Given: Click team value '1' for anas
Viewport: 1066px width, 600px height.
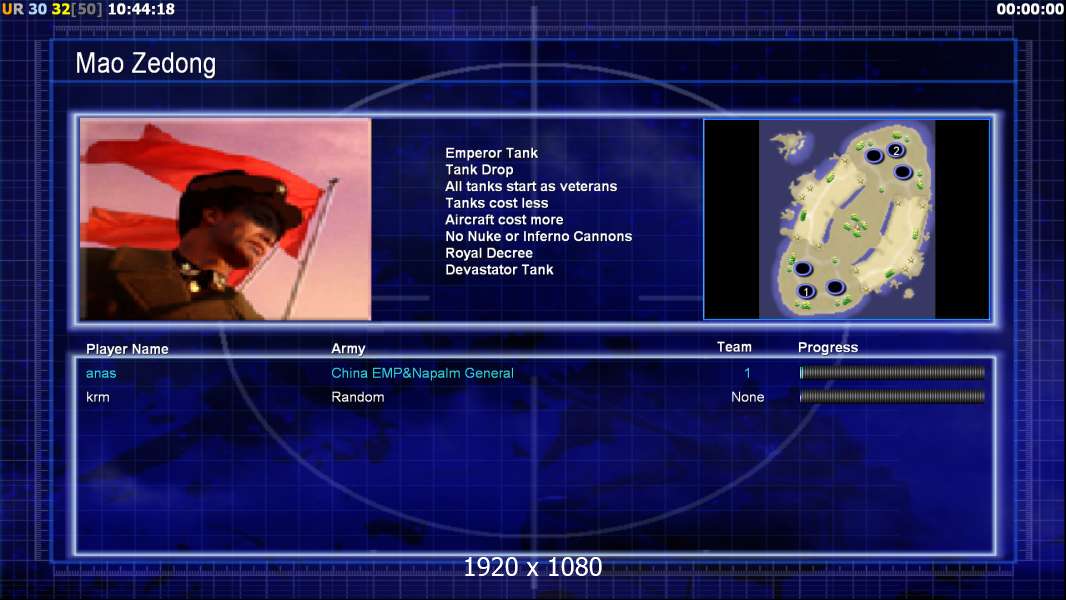Looking at the screenshot, I should (x=747, y=373).
